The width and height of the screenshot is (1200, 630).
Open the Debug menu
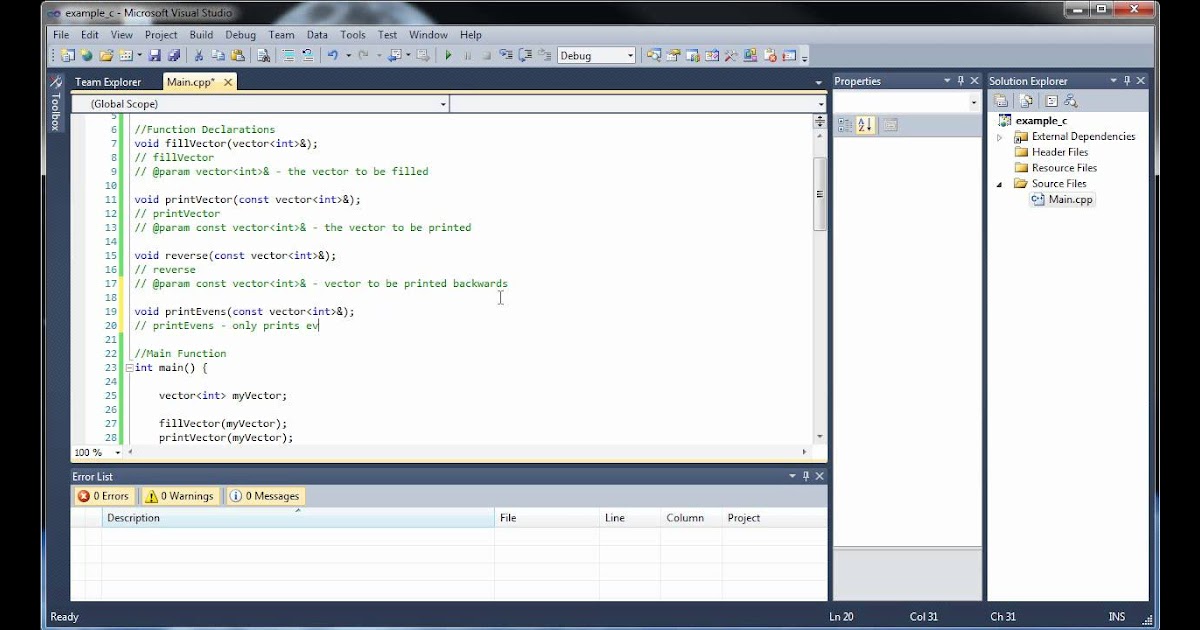click(x=241, y=35)
